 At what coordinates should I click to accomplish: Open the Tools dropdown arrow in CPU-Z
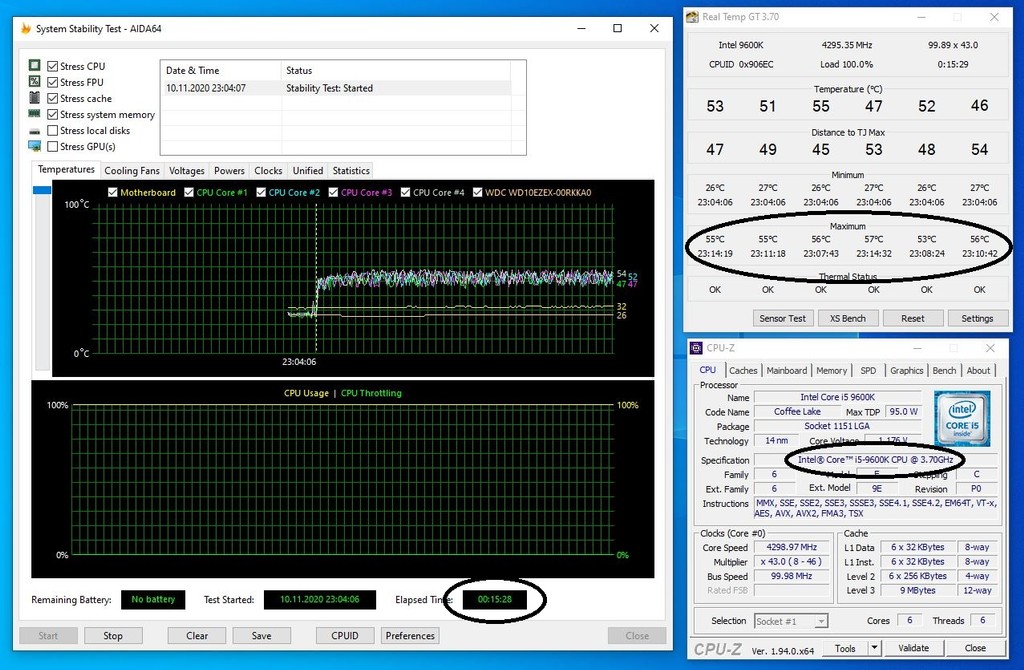(x=875, y=648)
